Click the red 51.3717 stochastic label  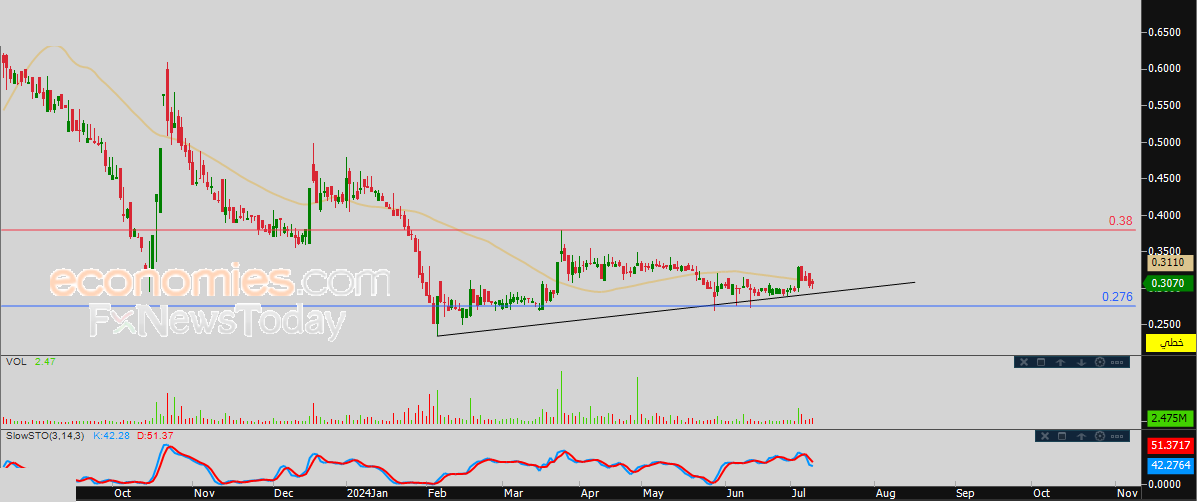pos(1169,445)
